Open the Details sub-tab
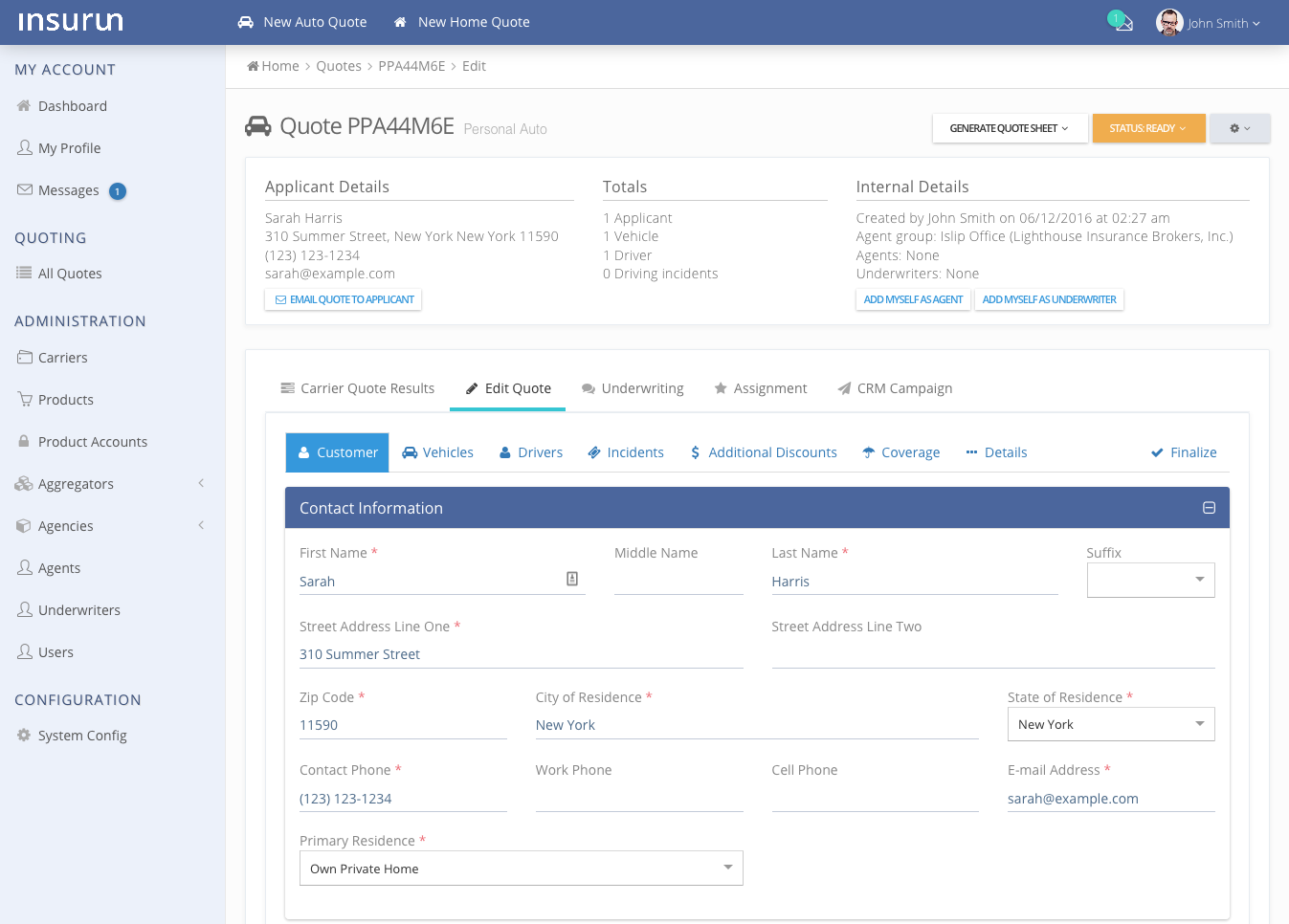The height and width of the screenshot is (924, 1289). (996, 452)
